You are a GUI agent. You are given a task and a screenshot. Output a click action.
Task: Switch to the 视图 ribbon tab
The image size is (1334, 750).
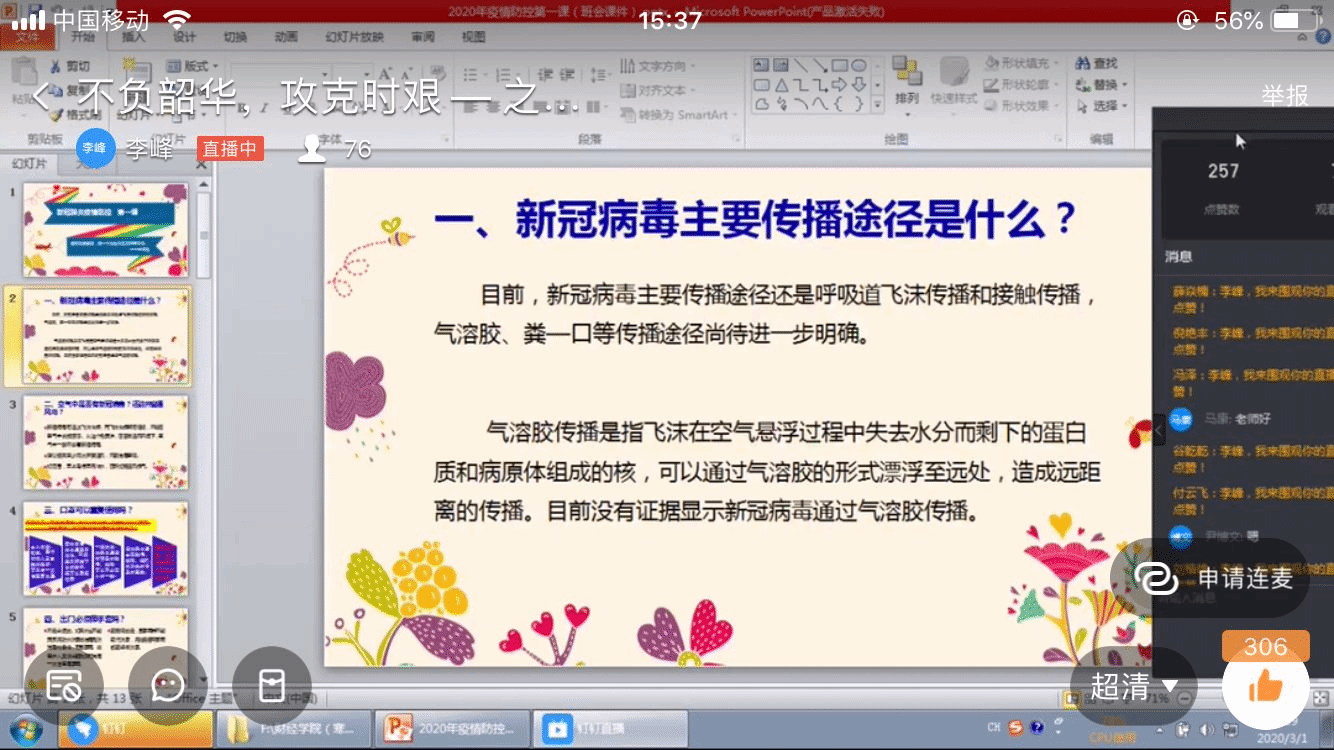pos(473,37)
